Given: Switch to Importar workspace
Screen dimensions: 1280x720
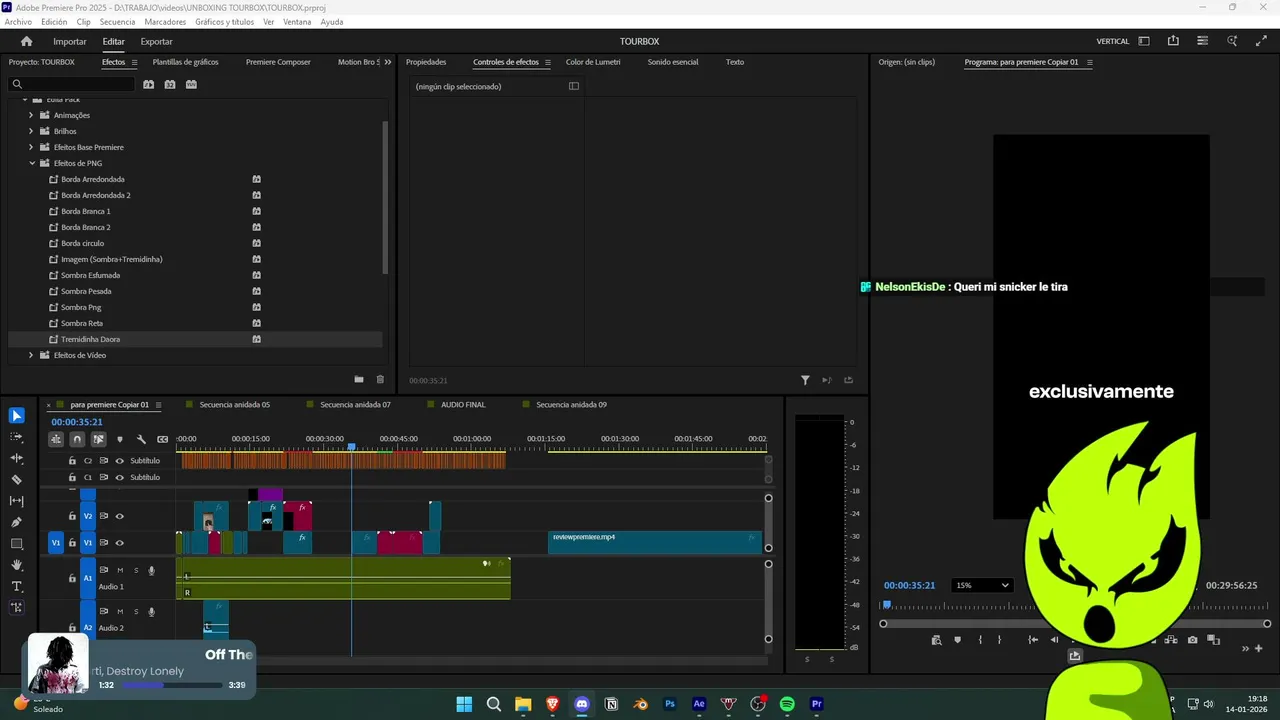Looking at the screenshot, I should pyautogui.click(x=70, y=41).
